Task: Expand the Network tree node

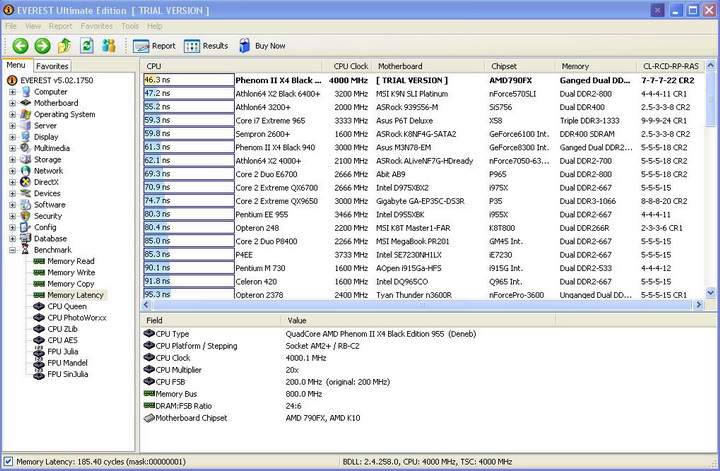Action: click(12, 171)
